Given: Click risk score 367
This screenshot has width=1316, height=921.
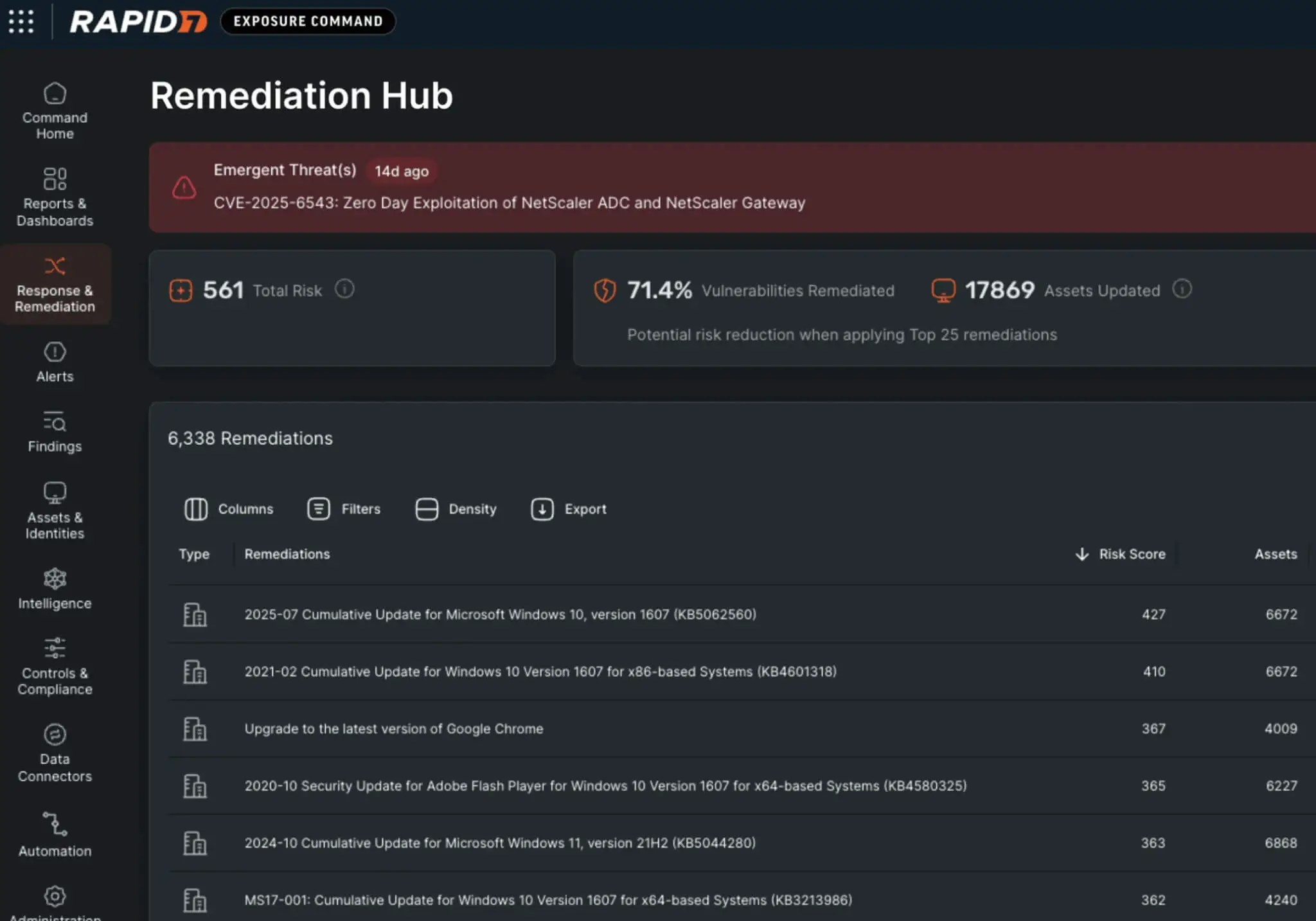Looking at the screenshot, I should point(1153,729).
